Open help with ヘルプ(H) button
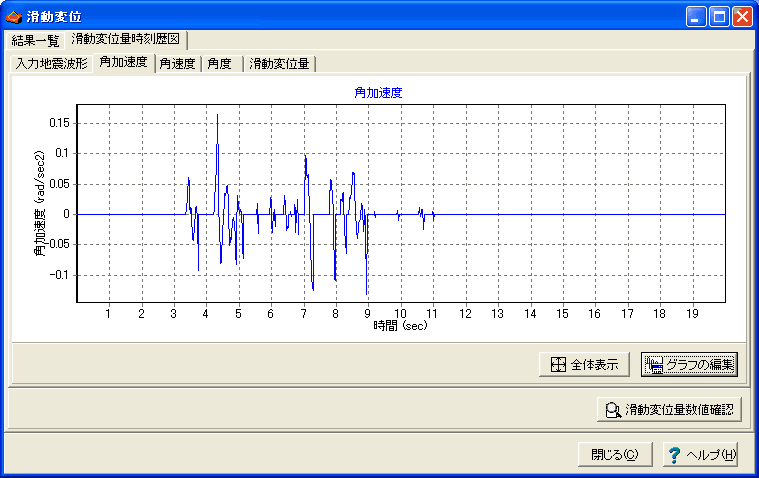This screenshot has height=478, width=759. pyautogui.click(x=700, y=455)
